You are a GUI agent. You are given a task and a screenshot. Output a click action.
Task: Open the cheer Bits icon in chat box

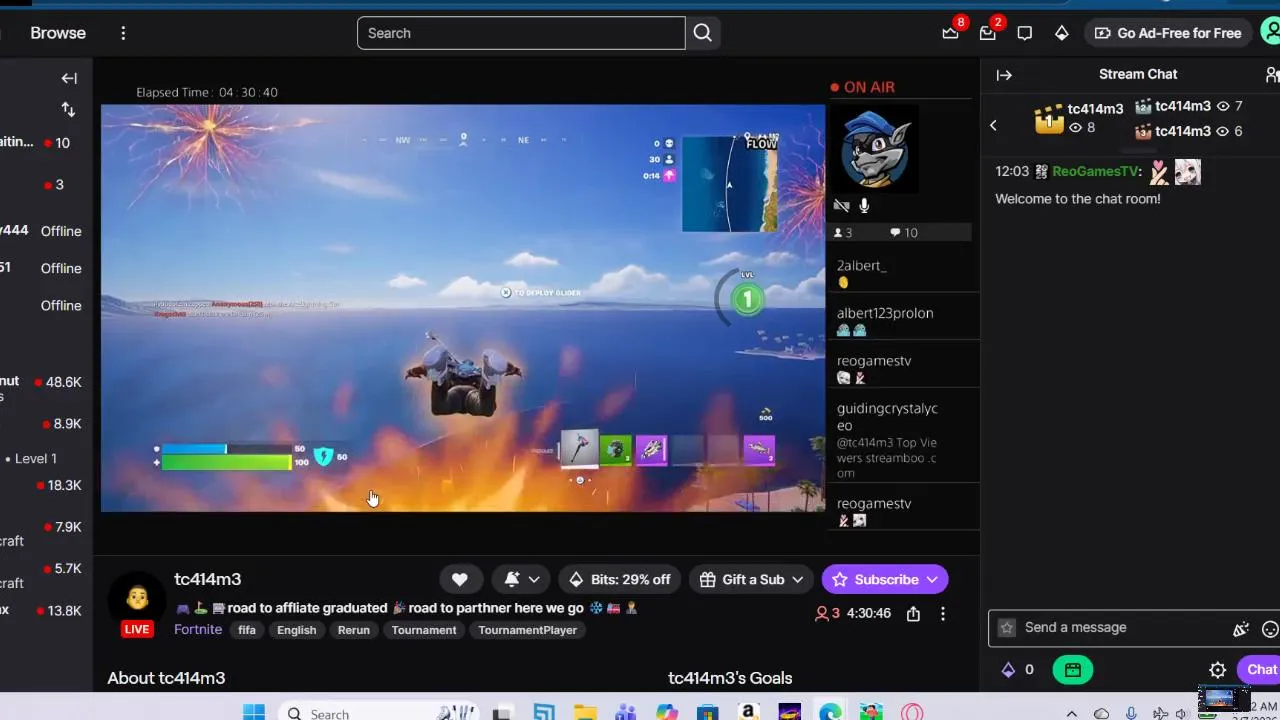pos(1240,629)
